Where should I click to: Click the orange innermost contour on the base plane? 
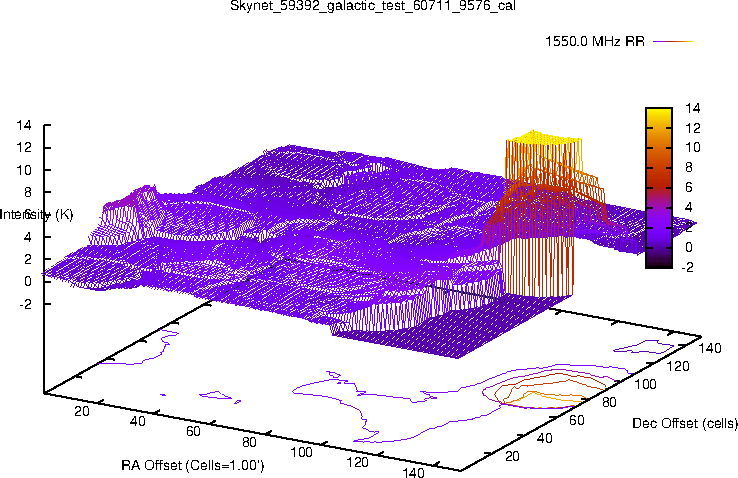(x=542, y=398)
